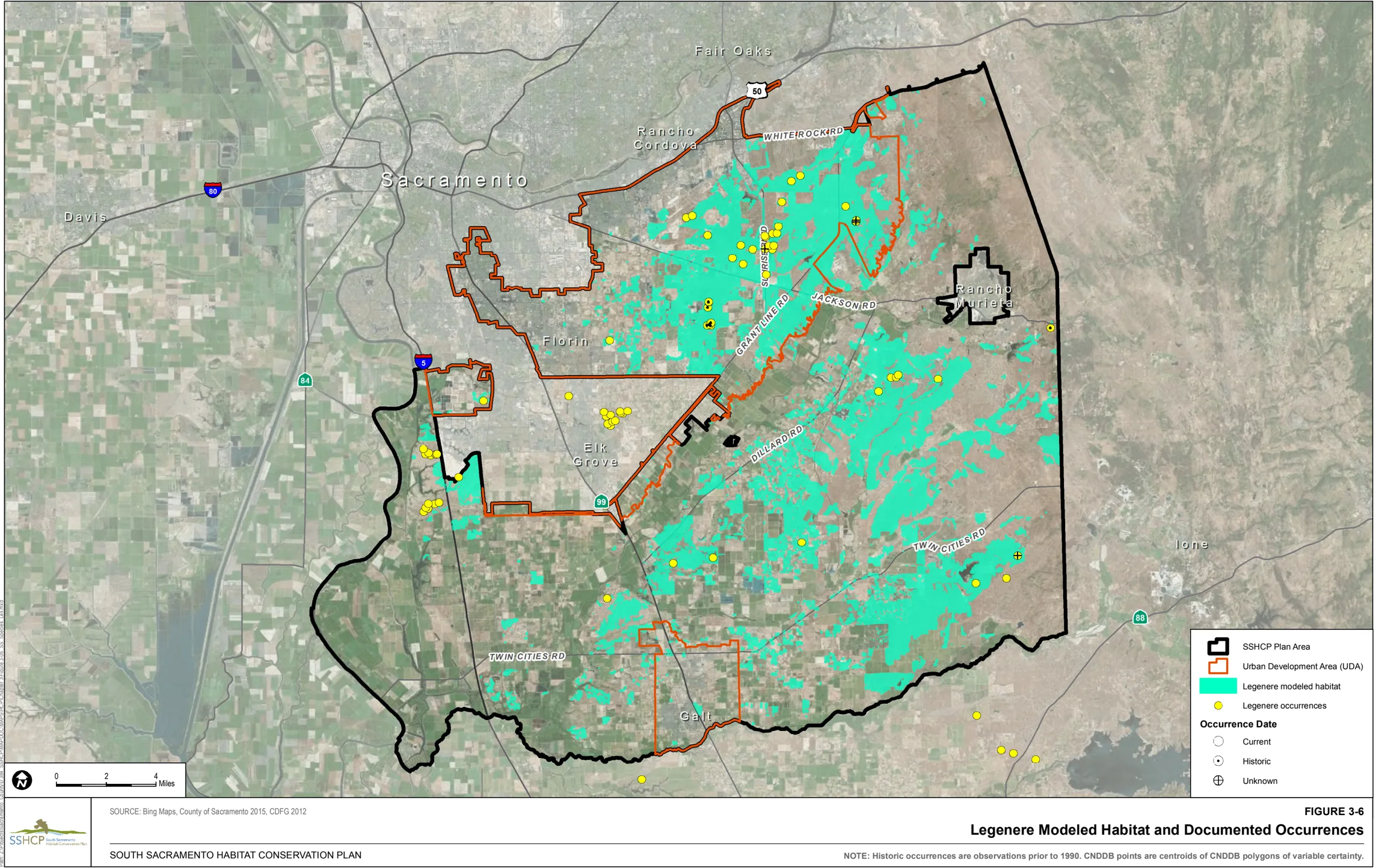Click the Current occurrence date legend circle
1376x868 pixels.
click(x=1218, y=741)
